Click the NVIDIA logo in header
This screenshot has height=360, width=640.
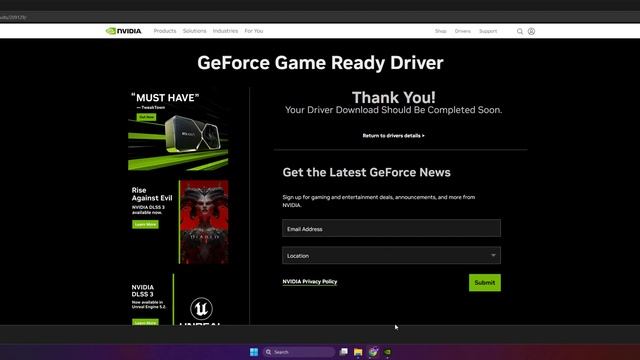click(x=123, y=31)
